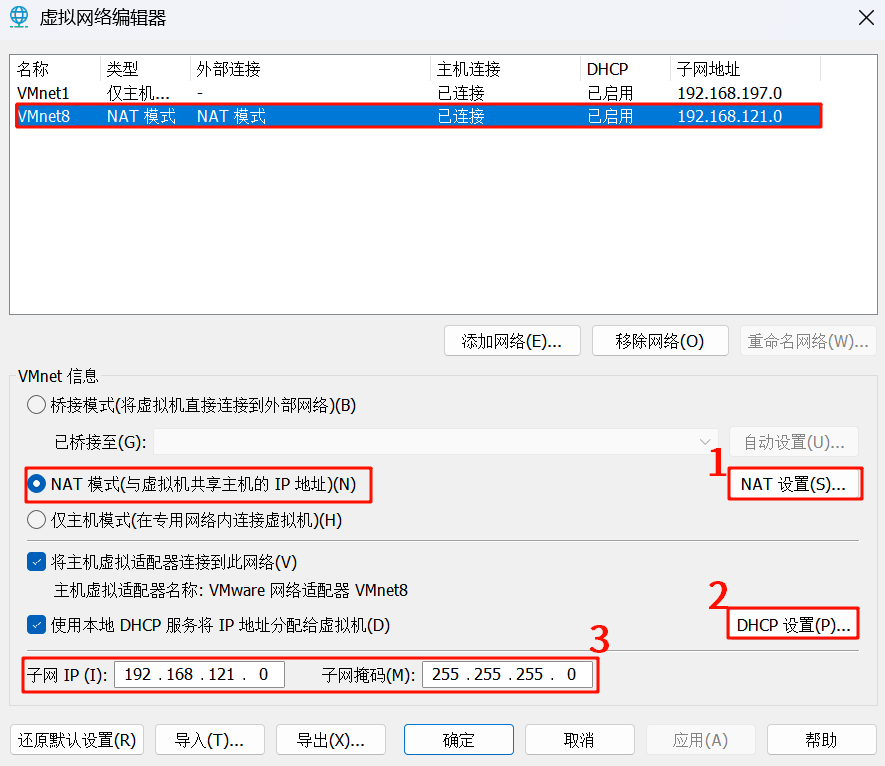This screenshot has height=766, width=885.
Task: Toggle 使用本地 DHCP 服务 checkbox
Action: 36,625
